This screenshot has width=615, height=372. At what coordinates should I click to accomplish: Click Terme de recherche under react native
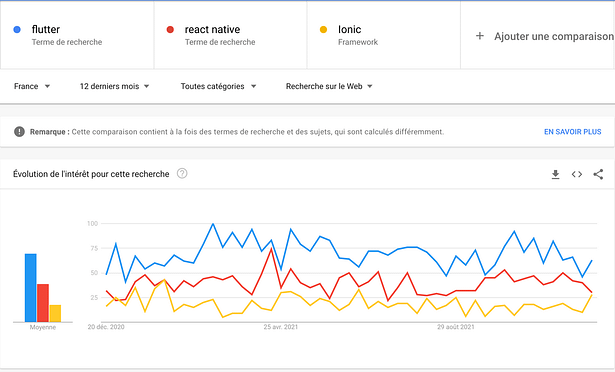click(x=220, y=42)
